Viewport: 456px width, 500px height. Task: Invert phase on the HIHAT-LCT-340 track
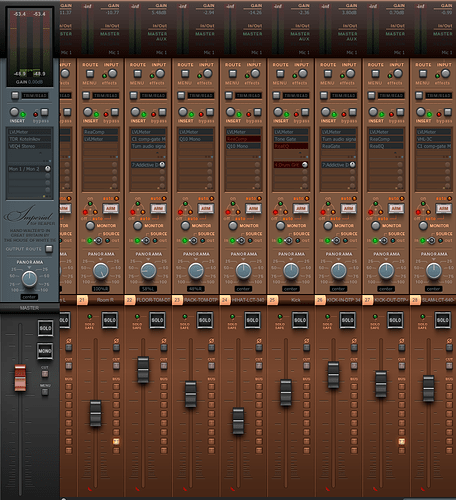click(259, 347)
